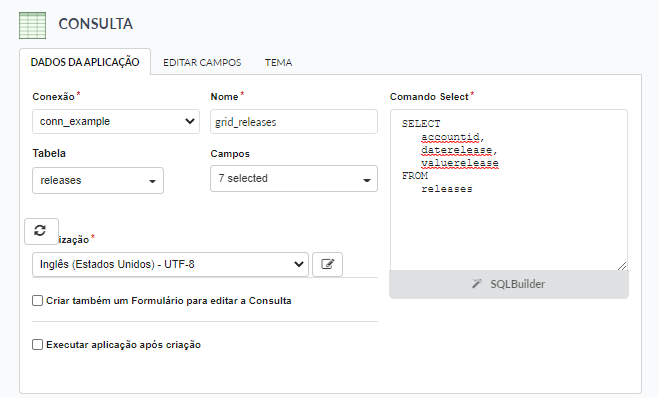658x398 pixels.
Task: Click the green Consulta grid icon
Action: coord(32,25)
